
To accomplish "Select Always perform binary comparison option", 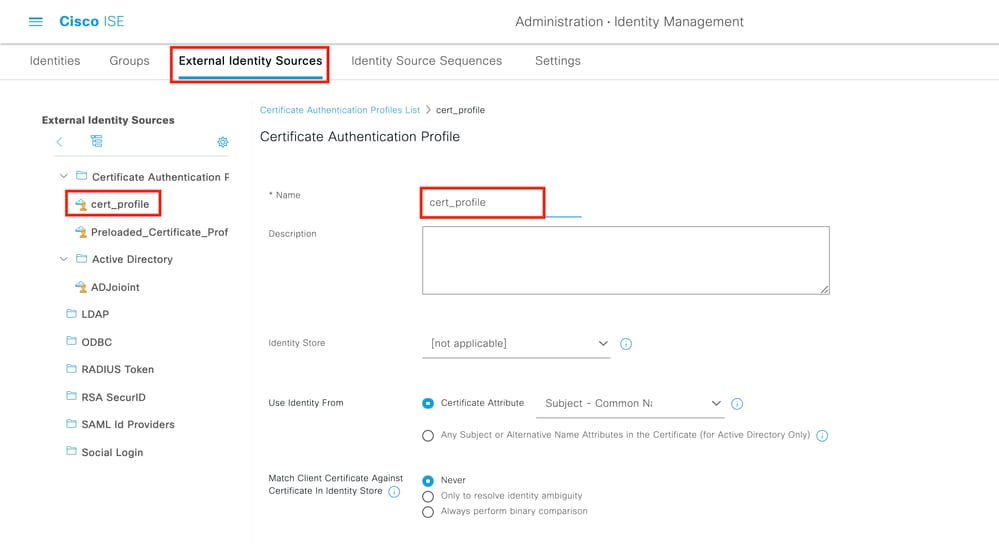I will pos(428,512).
